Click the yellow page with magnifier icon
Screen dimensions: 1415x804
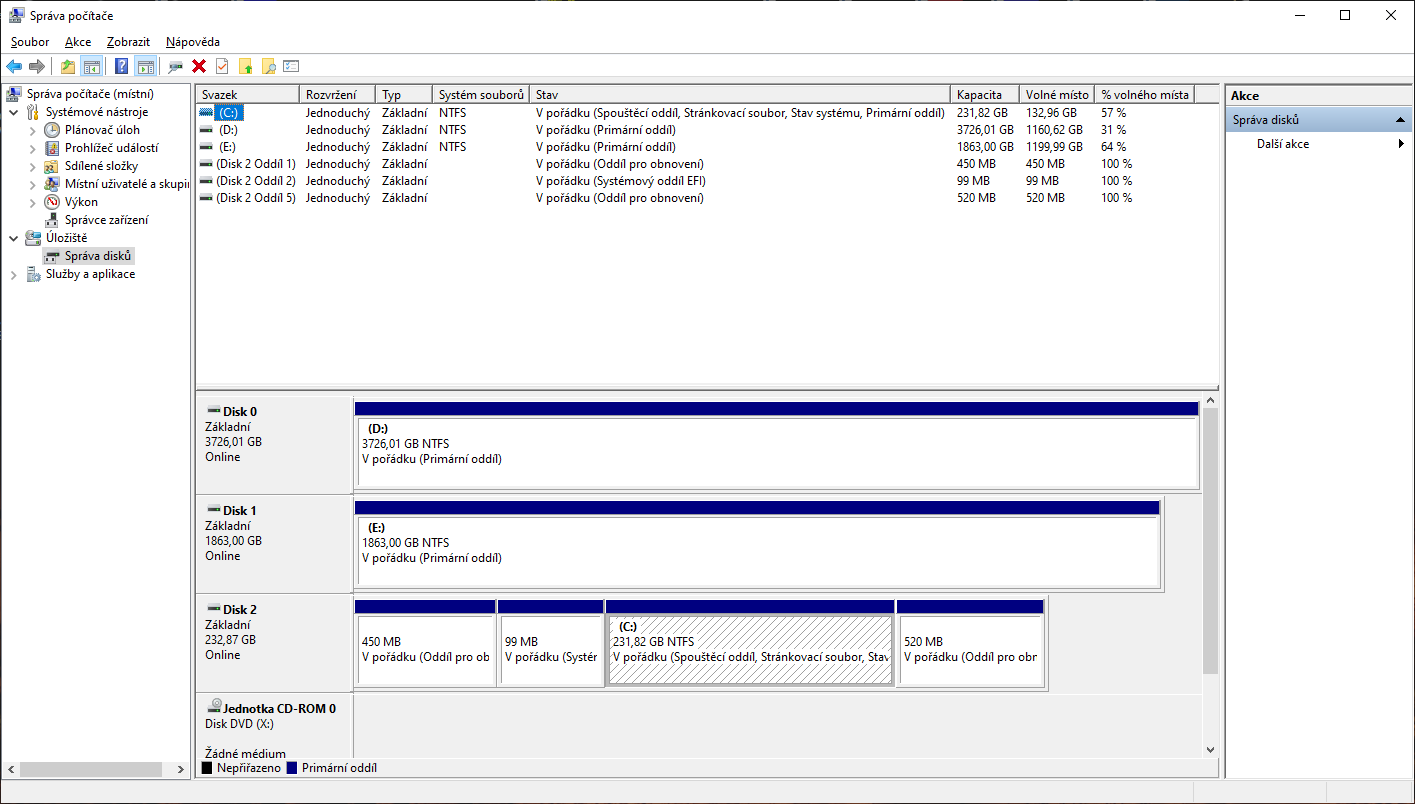[x=268, y=67]
